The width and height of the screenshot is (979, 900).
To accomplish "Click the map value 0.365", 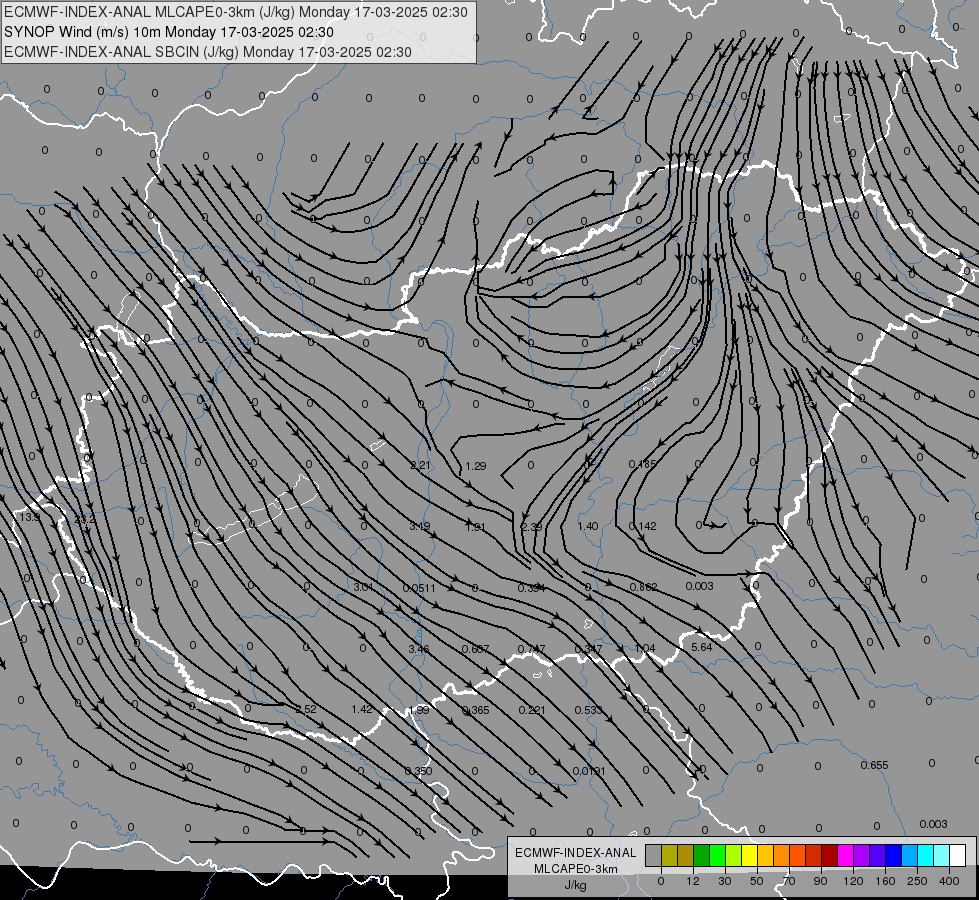I will pos(476,711).
